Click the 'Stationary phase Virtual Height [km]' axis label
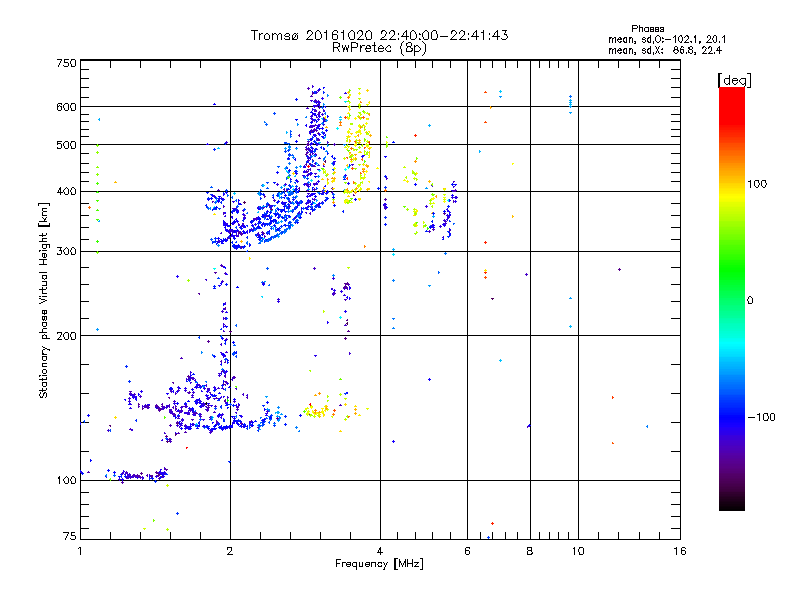The width and height of the screenshot is (800, 600). coord(44,301)
